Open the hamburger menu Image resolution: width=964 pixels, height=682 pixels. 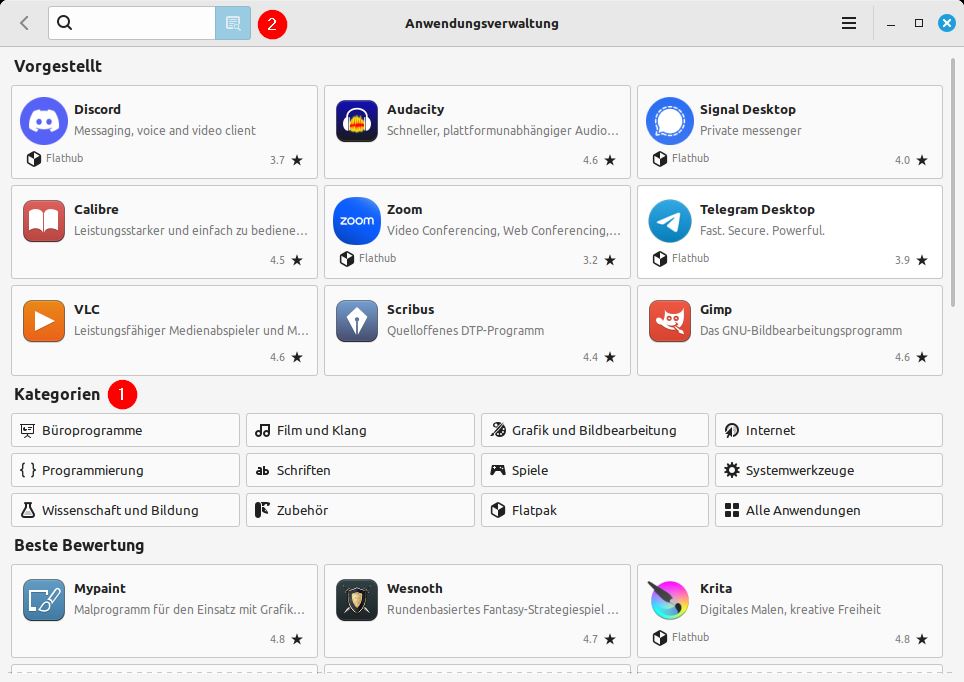coord(848,22)
